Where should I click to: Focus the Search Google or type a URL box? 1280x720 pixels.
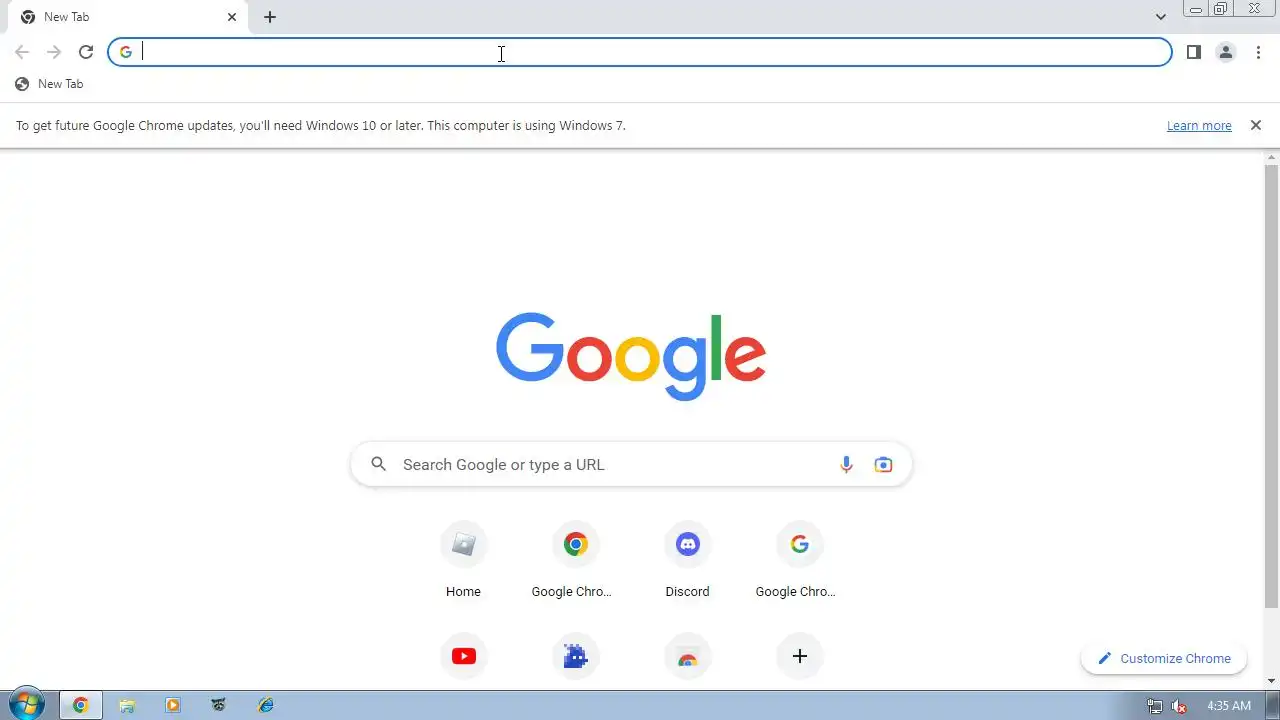pyautogui.click(x=631, y=464)
